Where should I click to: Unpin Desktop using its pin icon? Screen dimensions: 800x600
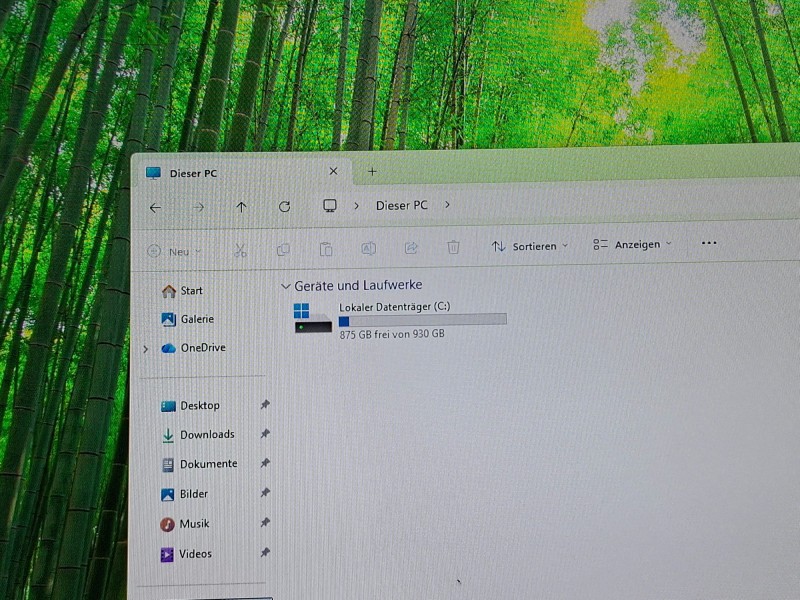(265, 405)
